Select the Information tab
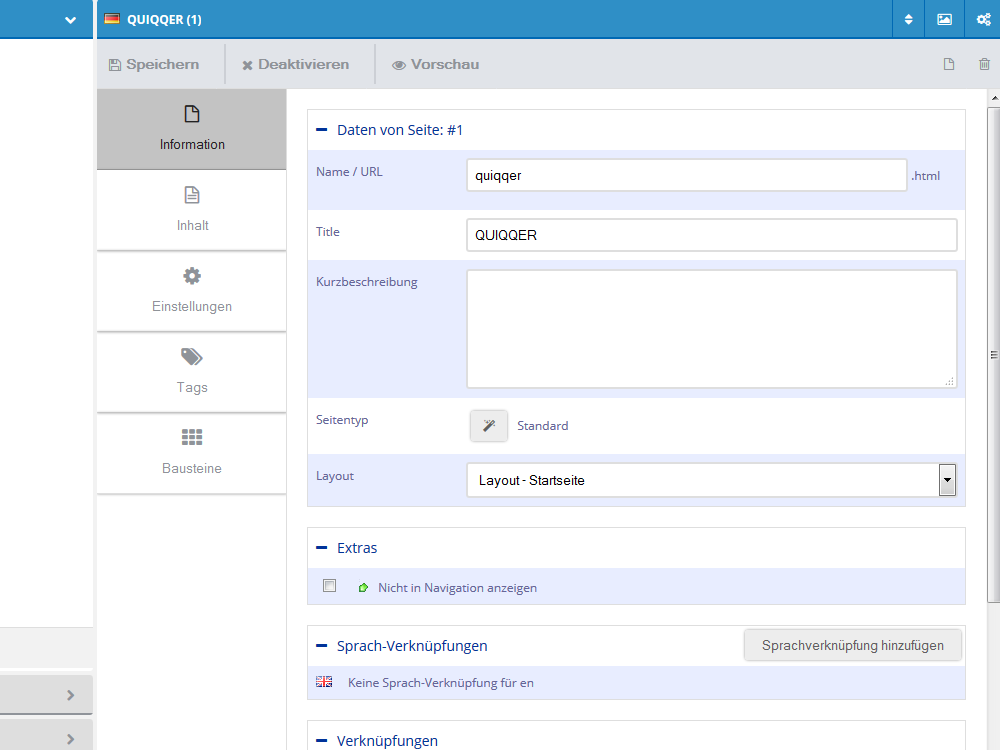1000x750 pixels. click(x=191, y=129)
